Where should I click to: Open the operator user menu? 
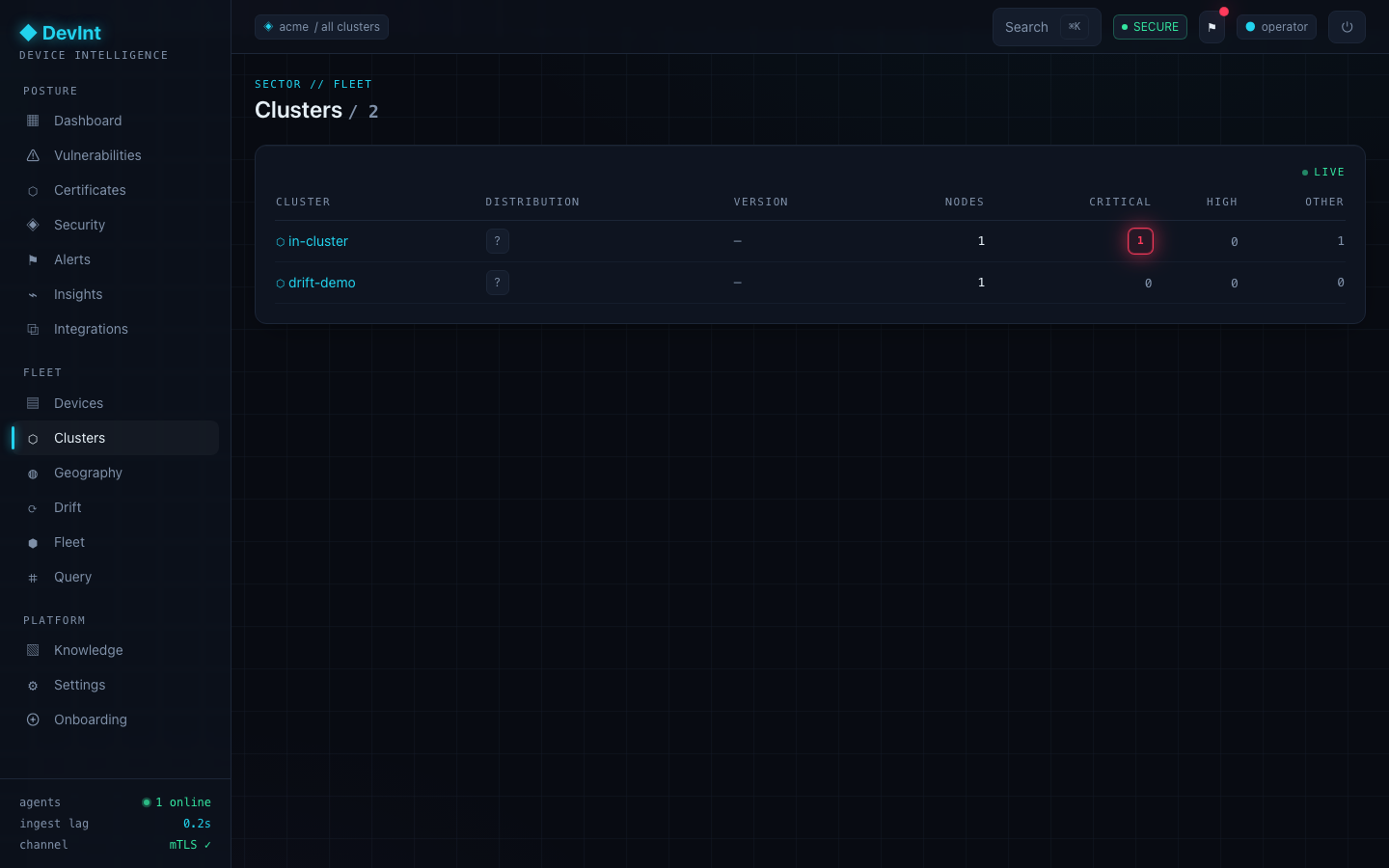click(1276, 27)
